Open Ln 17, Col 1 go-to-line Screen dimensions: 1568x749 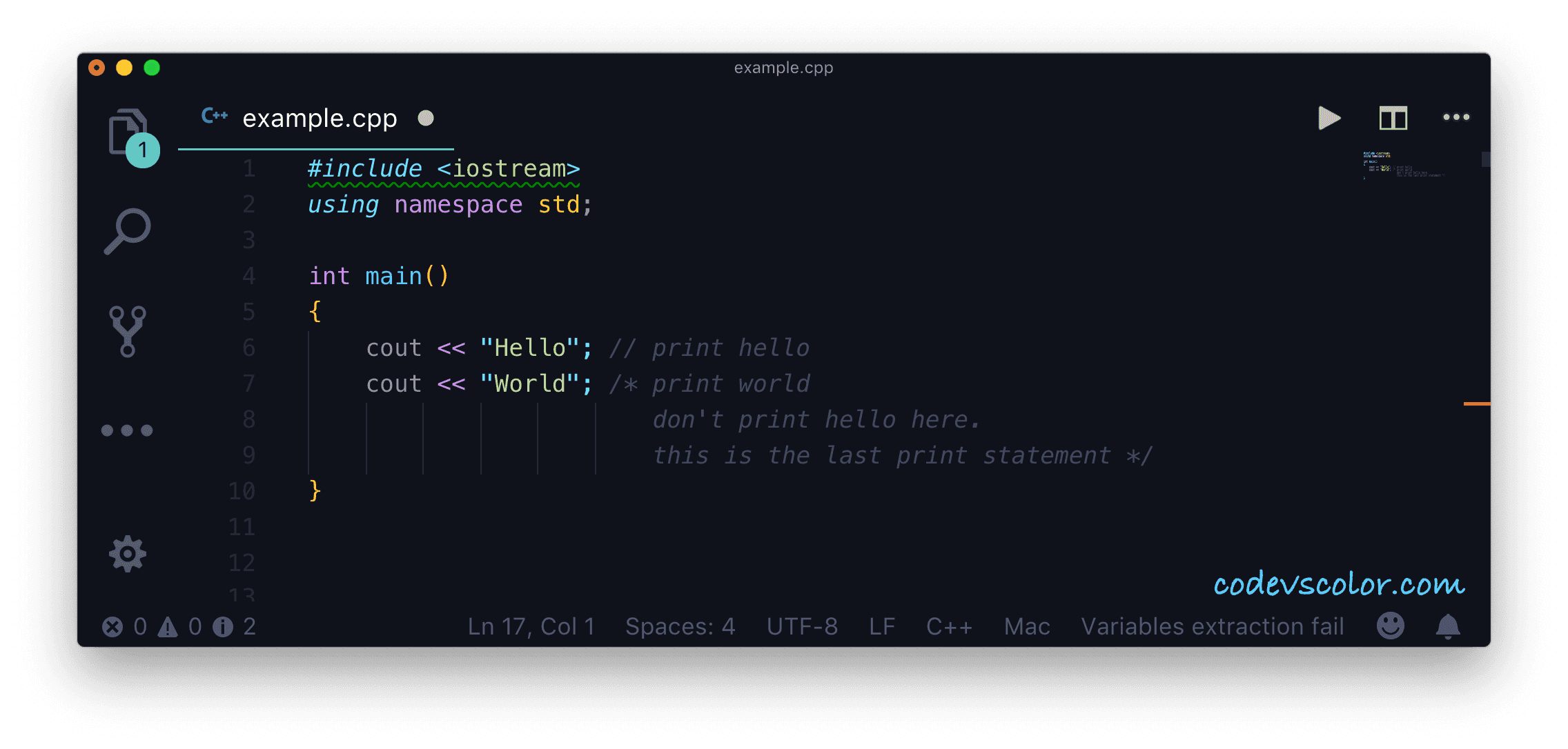531,626
